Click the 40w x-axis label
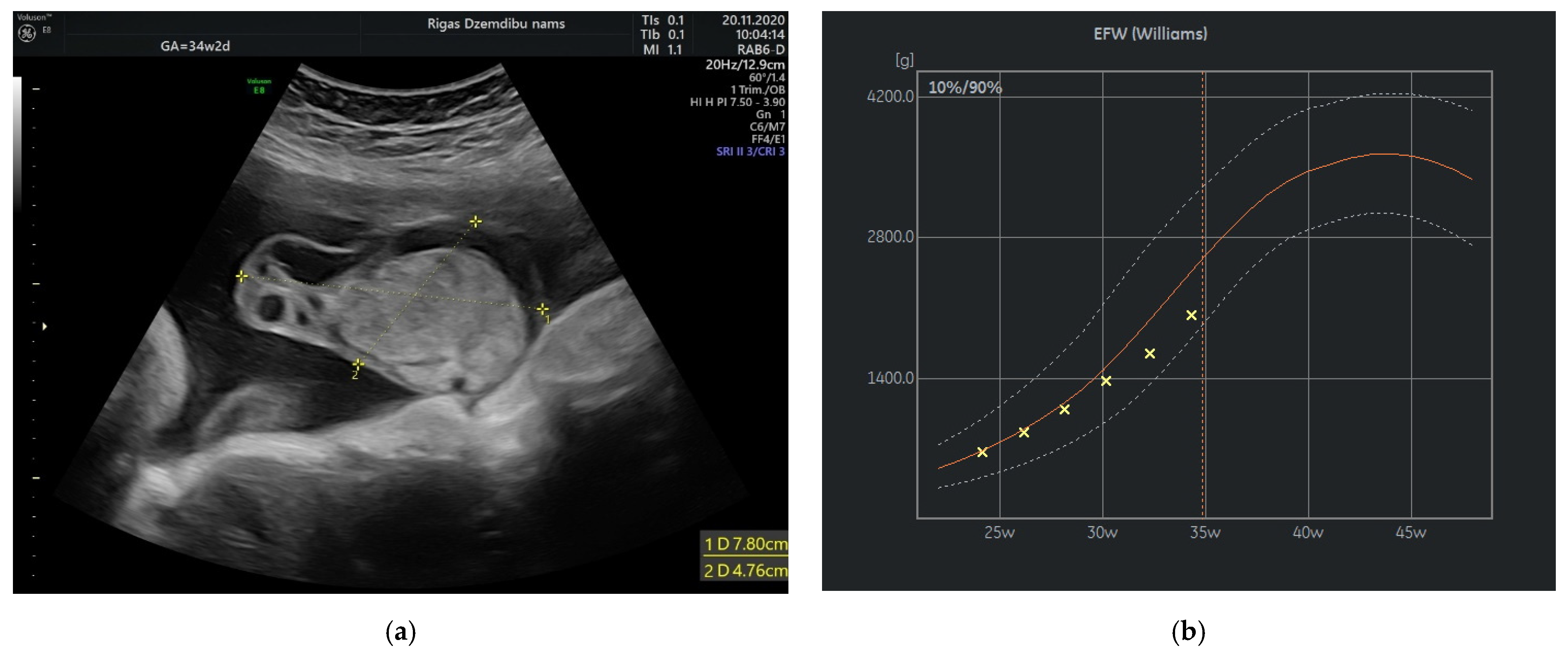The width and height of the screenshot is (1568, 650). (1308, 532)
